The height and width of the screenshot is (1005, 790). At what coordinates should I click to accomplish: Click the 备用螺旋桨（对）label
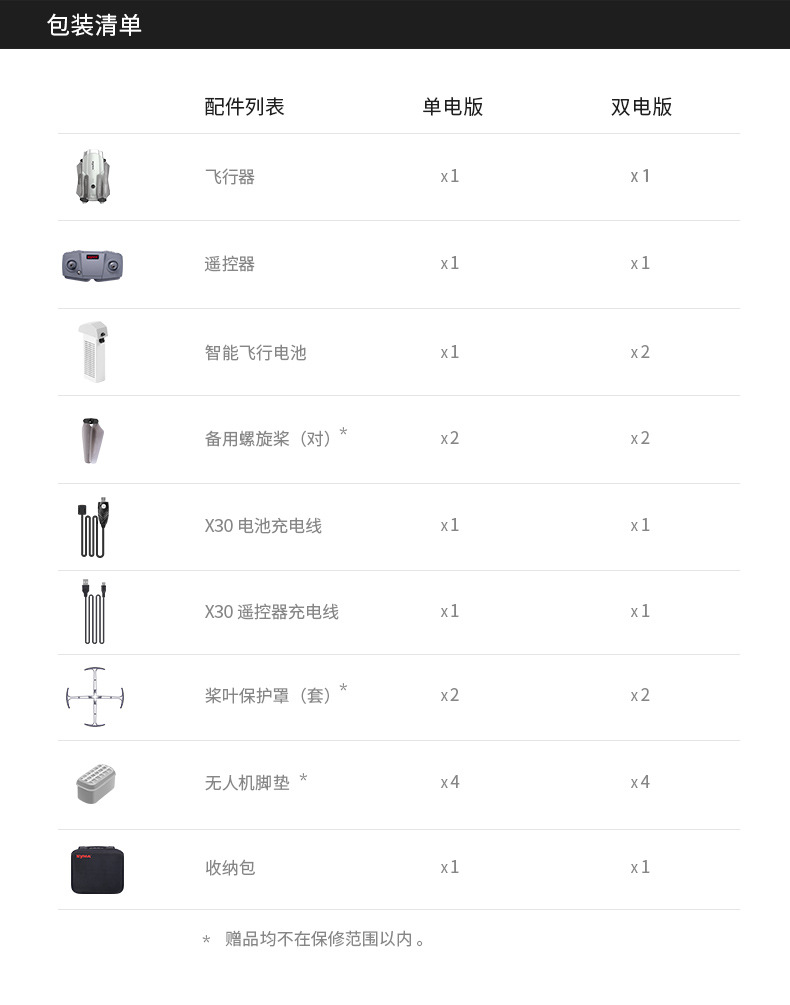(270, 439)
